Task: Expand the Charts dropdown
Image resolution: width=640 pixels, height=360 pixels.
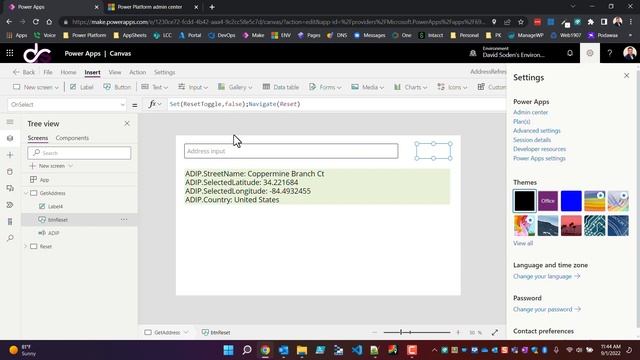Action: point(425,87)
